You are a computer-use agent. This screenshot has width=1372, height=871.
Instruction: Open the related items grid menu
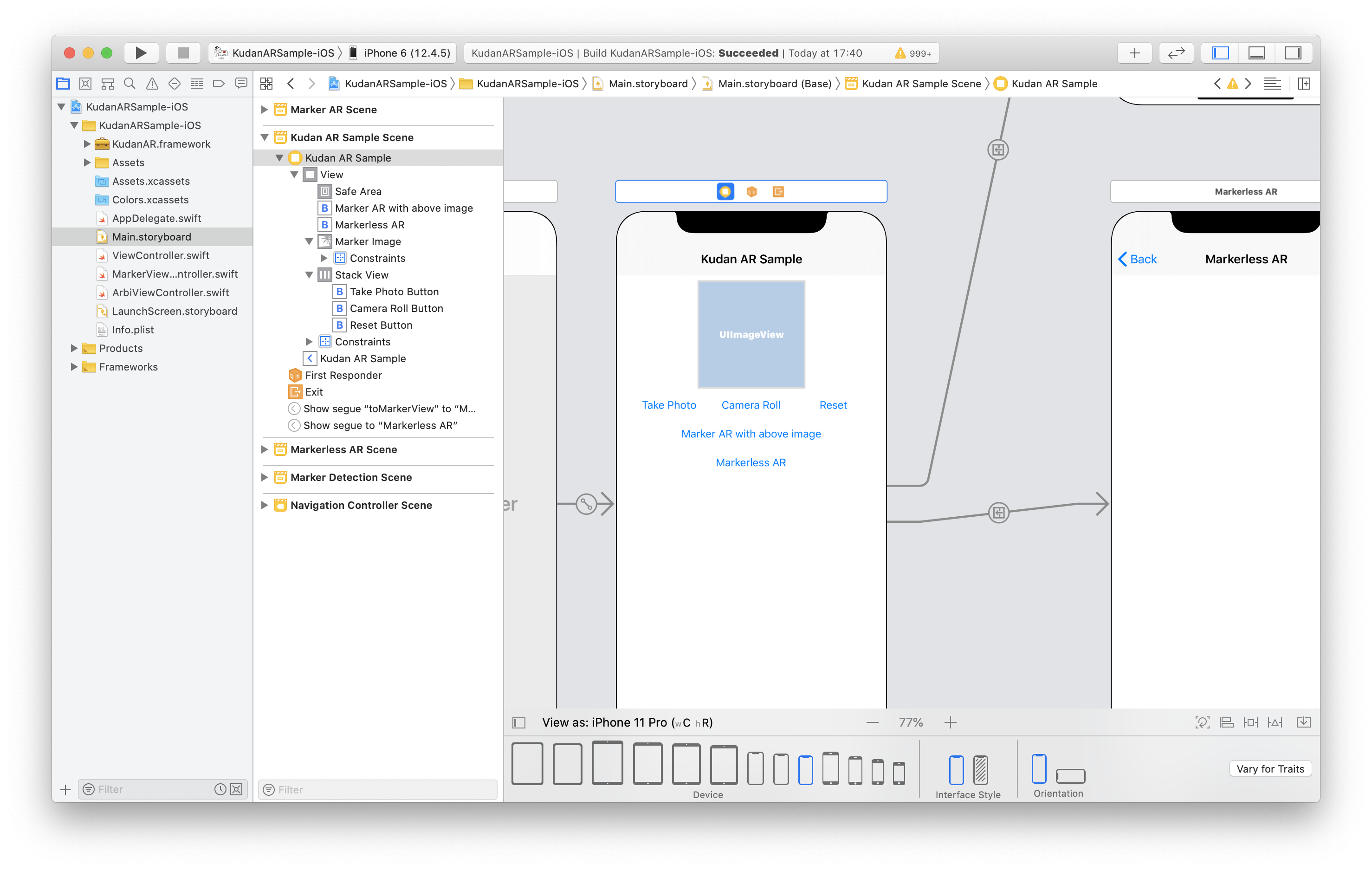click(266, 84)
